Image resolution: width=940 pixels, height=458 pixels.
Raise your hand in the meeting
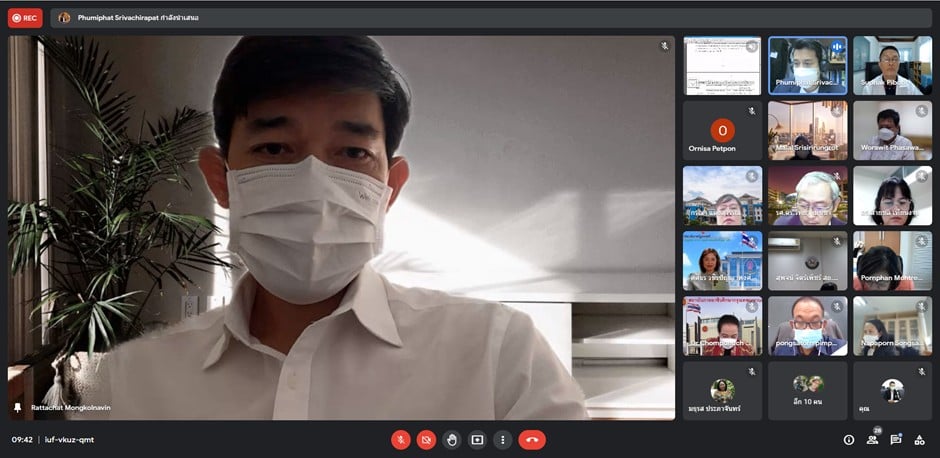[x=452, y=439]
